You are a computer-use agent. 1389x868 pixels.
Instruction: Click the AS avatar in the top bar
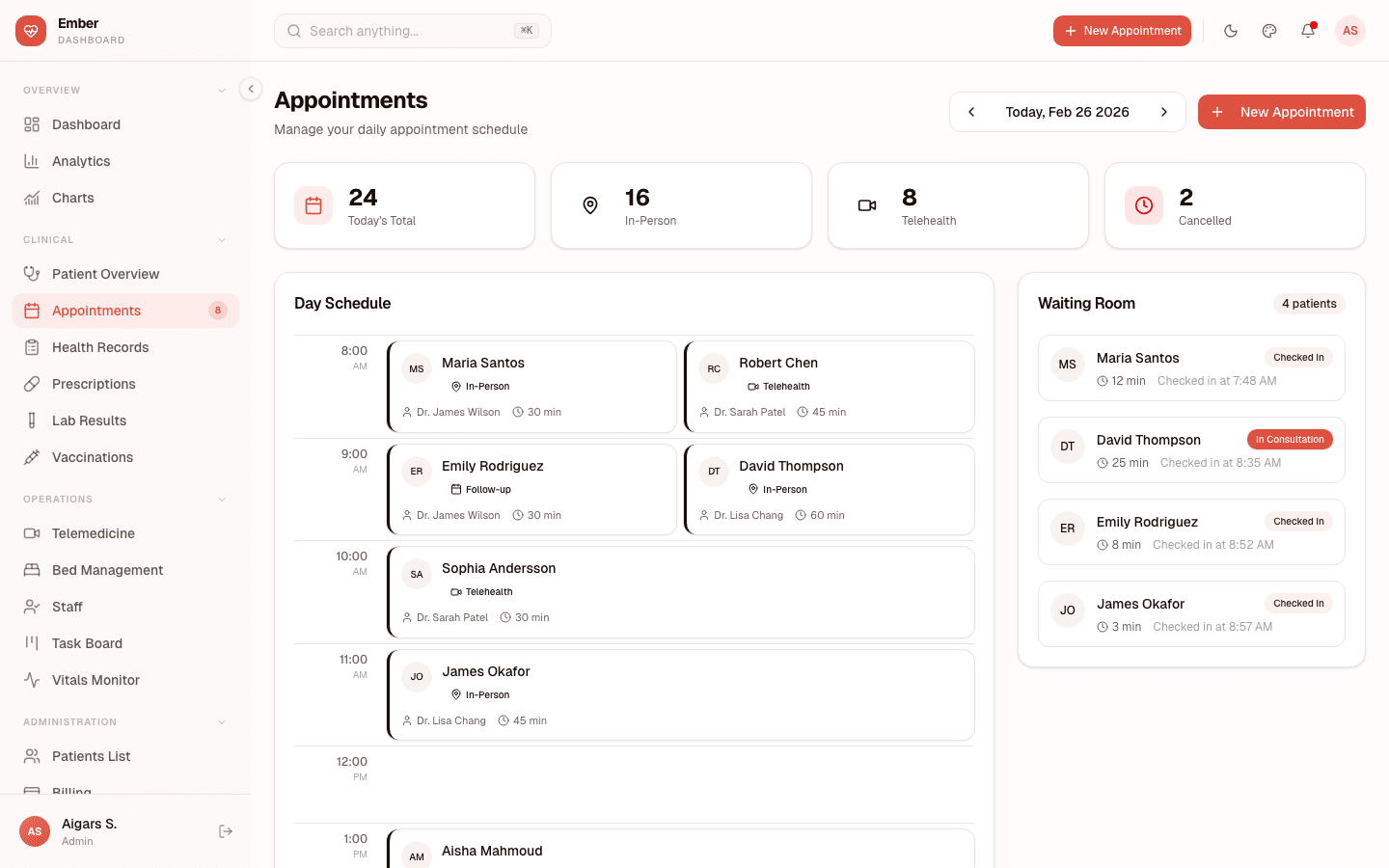pyautogui.click(x=1350, y=31)
